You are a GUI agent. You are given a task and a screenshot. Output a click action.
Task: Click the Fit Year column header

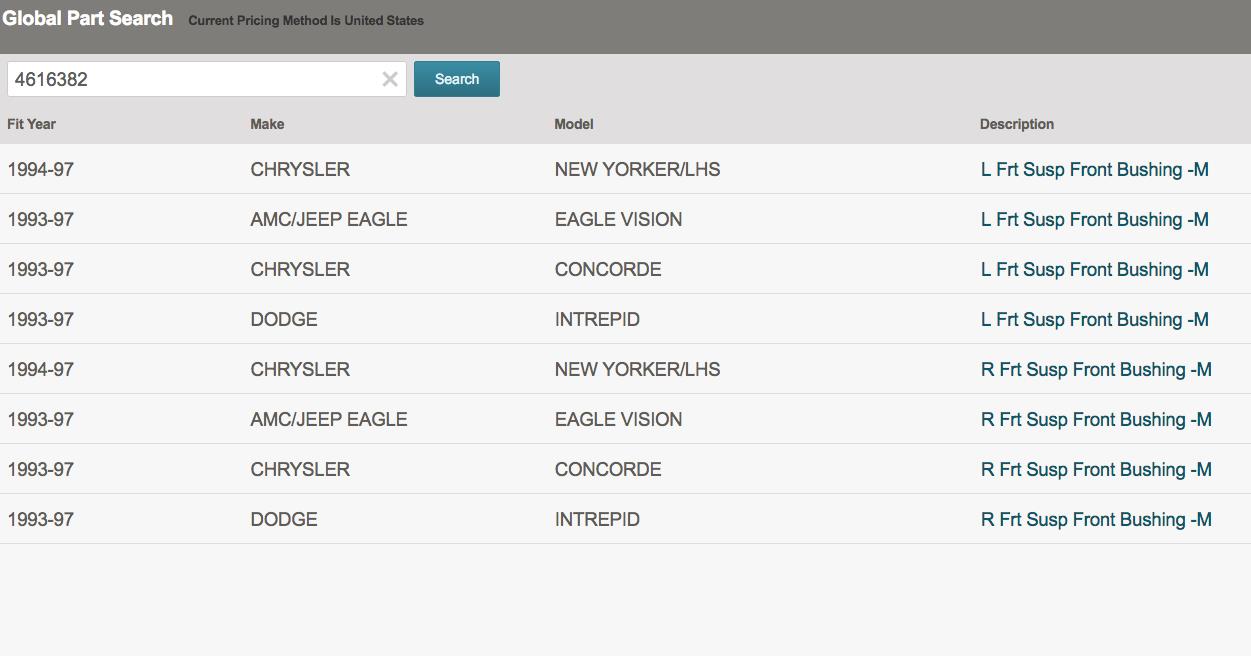(x=31, y=124)
